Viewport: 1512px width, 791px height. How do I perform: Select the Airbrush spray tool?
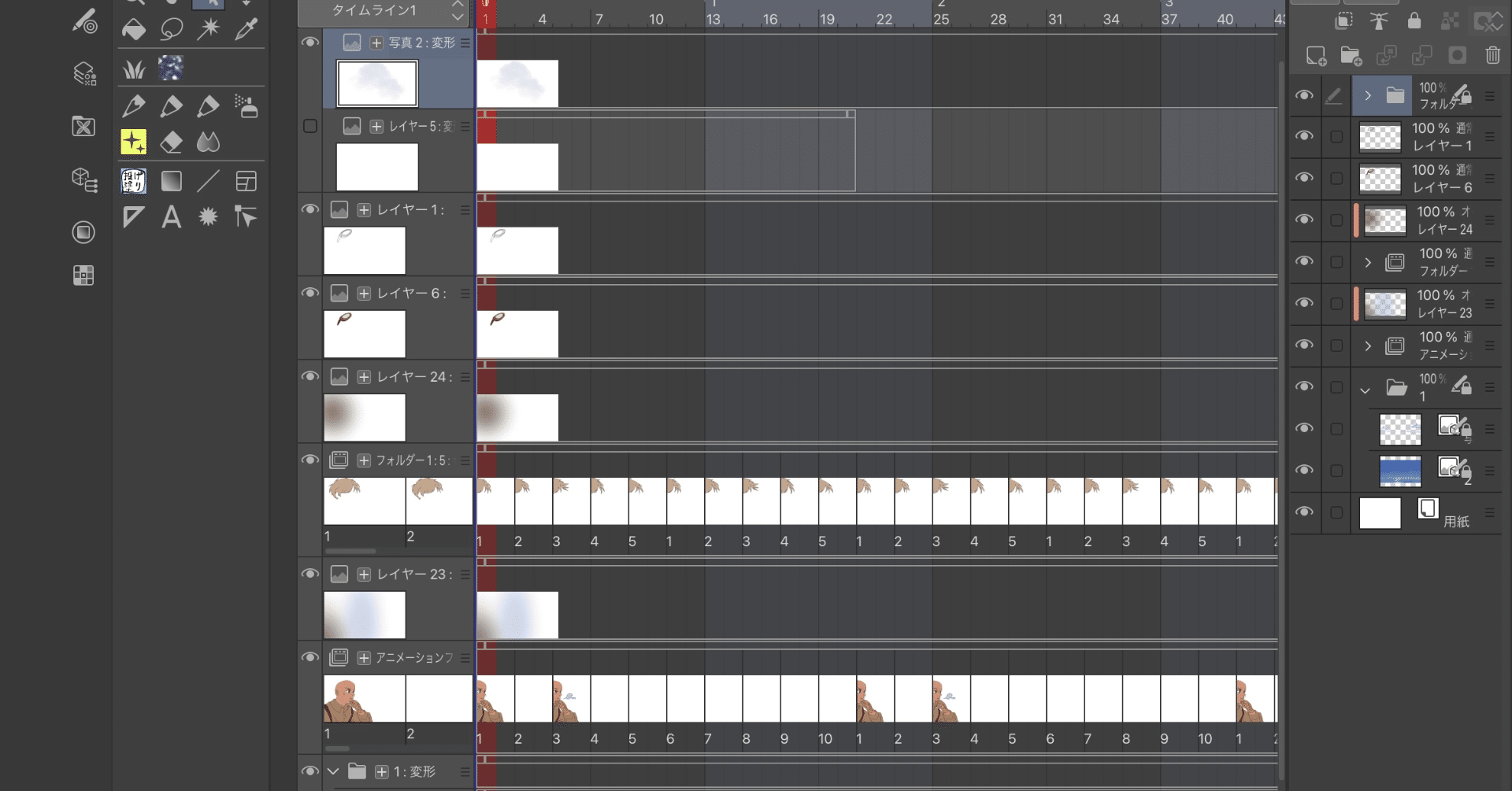coord(246,105)
